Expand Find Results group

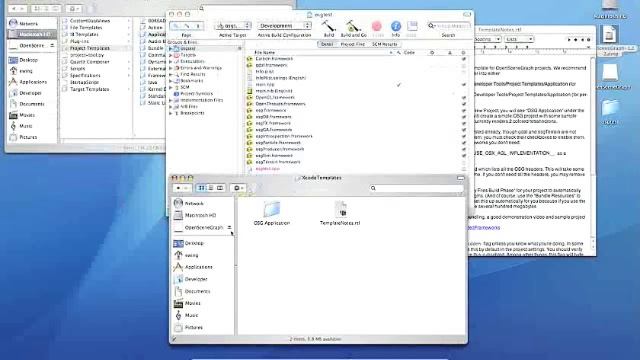point(171,74)
